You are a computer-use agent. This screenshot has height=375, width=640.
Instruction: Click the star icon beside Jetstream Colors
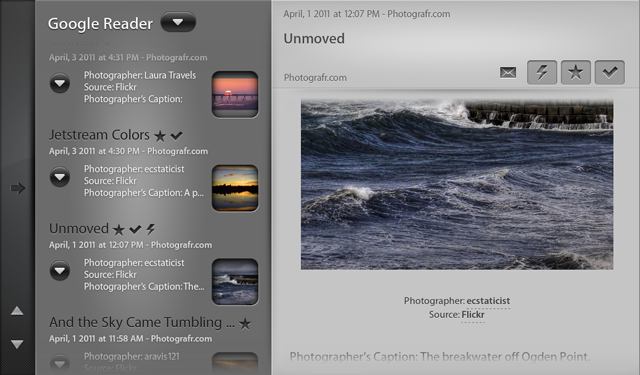160,136
